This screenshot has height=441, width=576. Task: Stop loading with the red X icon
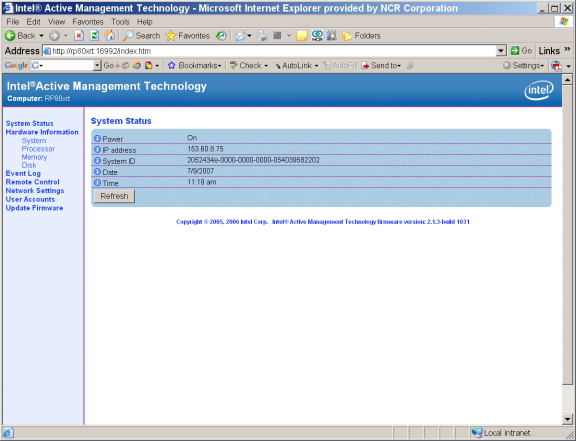click(79, 36)
